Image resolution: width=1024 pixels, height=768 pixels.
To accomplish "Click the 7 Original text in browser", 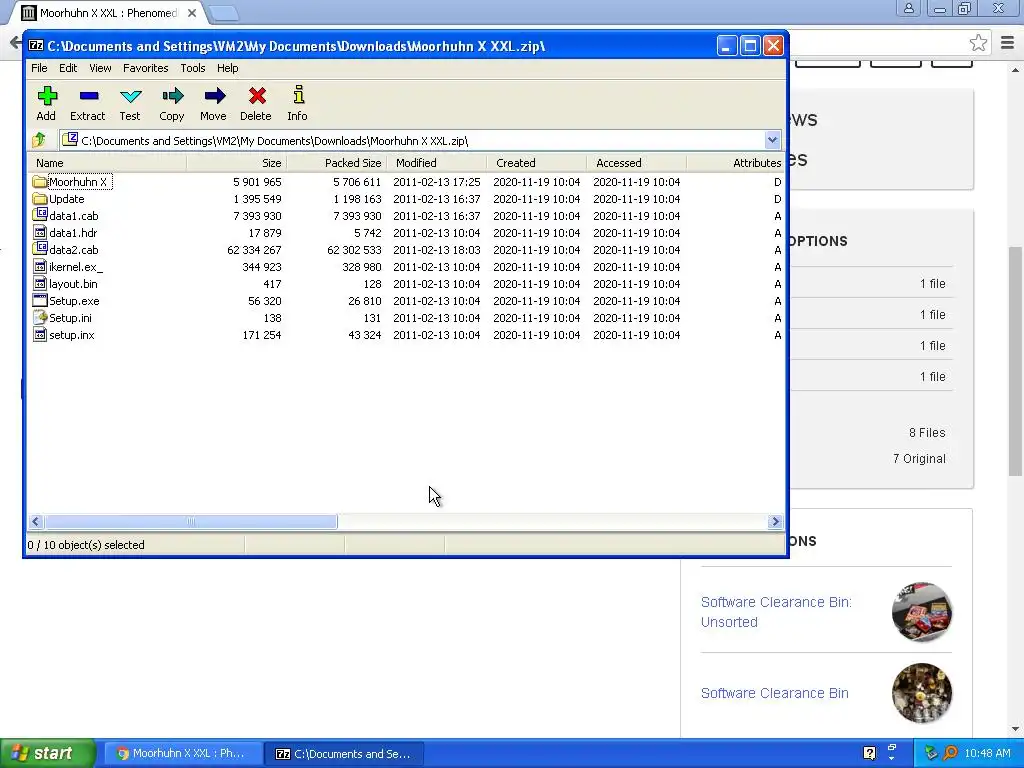I will pos(919,458).
